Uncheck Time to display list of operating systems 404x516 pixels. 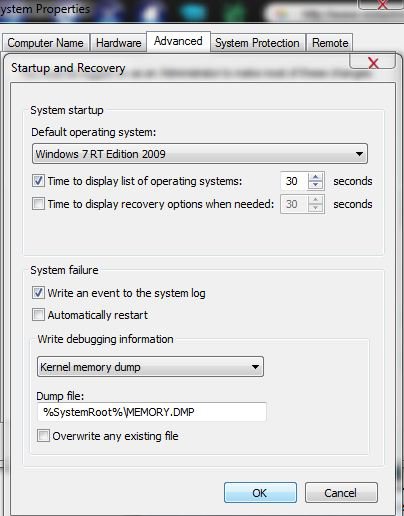38,181
